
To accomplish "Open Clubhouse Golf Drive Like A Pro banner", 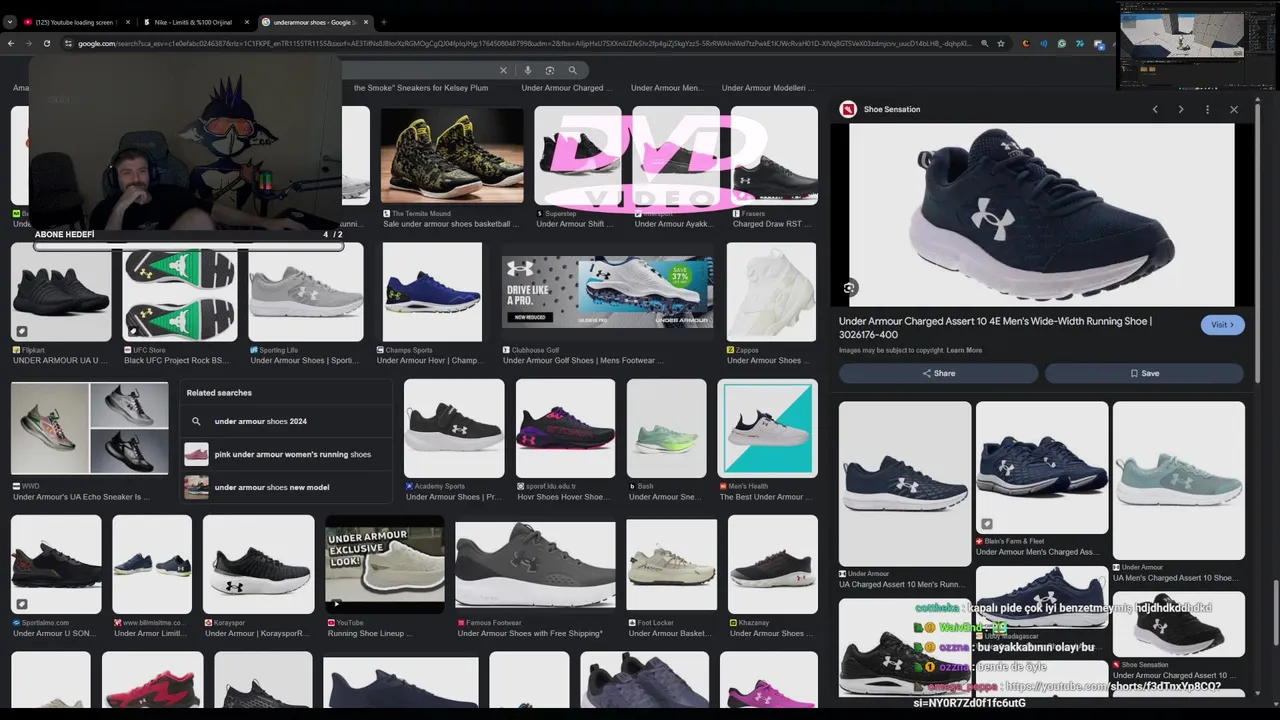I will point(608,292).
